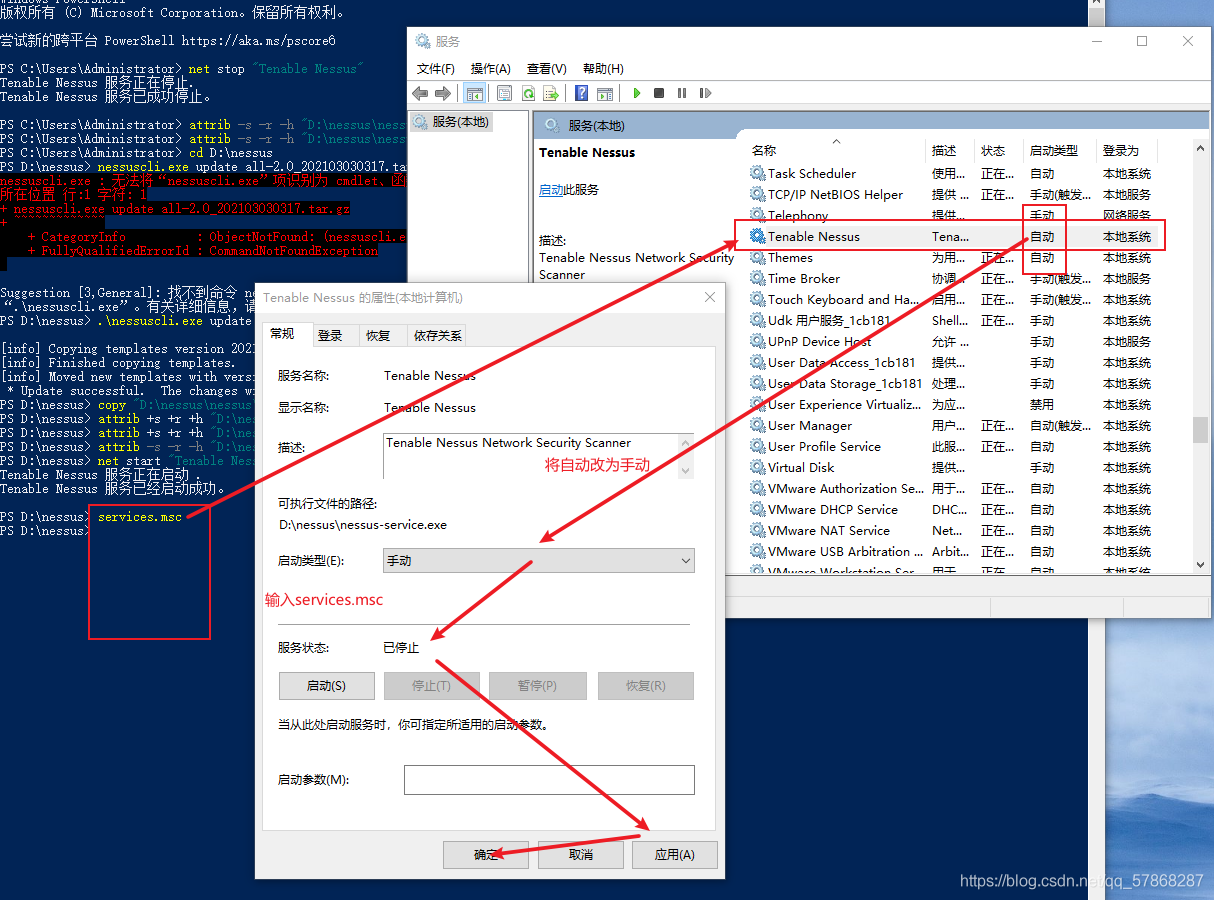Expand the 启动类型 dropdown showing 手动
Image resolution: width=1214 pixels, height=900 pixels.
click(539, 561)
